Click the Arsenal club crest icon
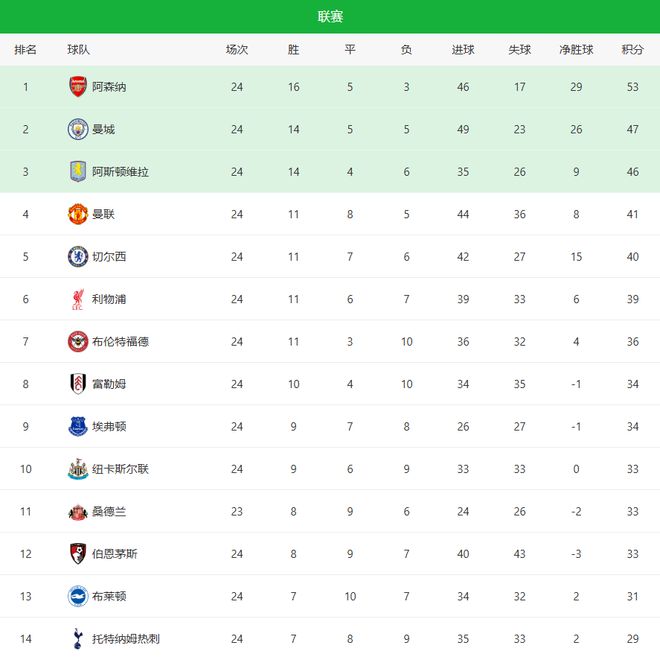This screenshot has height=657, width=660. (77, 87)
